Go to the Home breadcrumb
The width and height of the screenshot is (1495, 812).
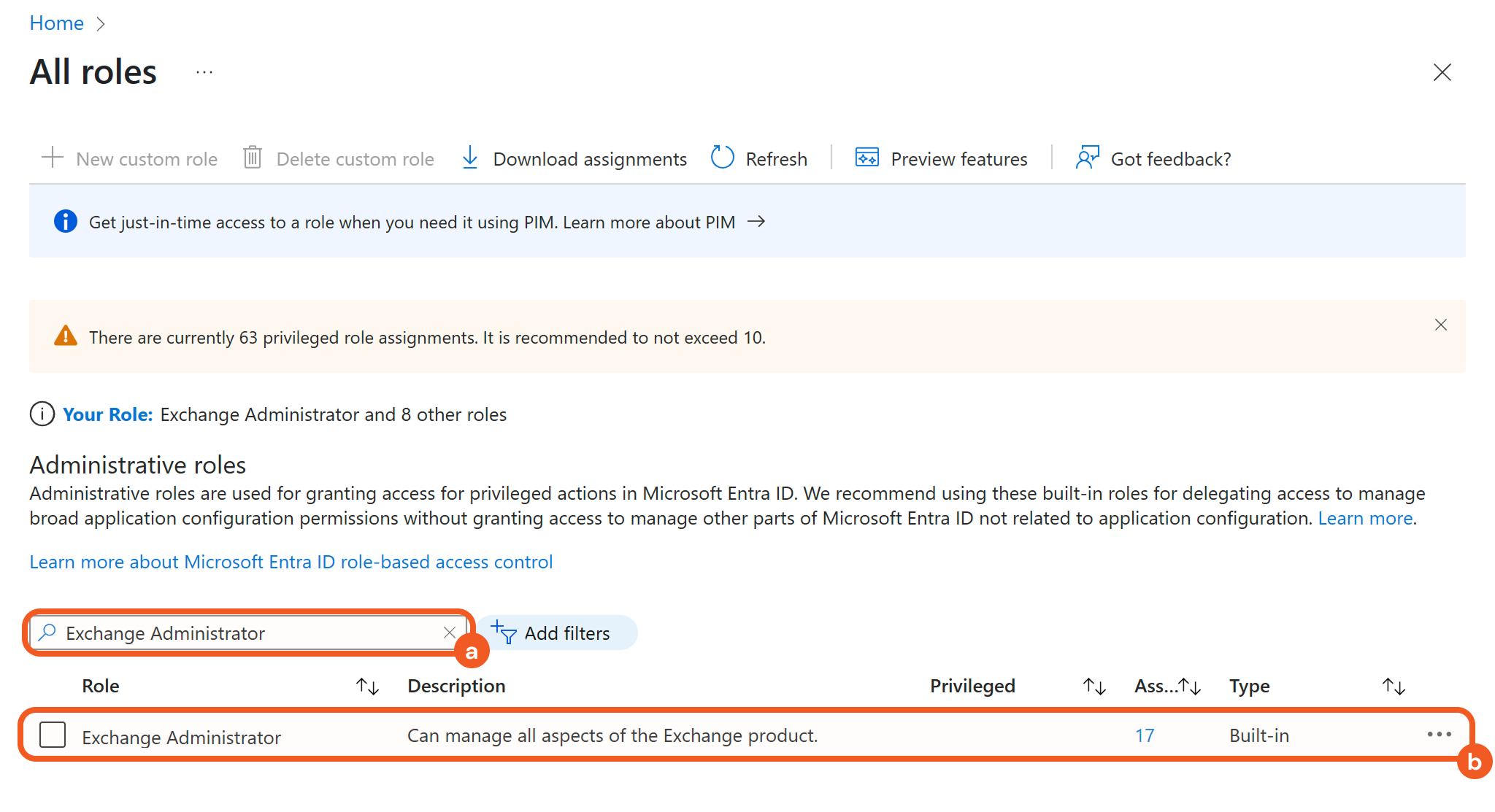pos(56,23)
